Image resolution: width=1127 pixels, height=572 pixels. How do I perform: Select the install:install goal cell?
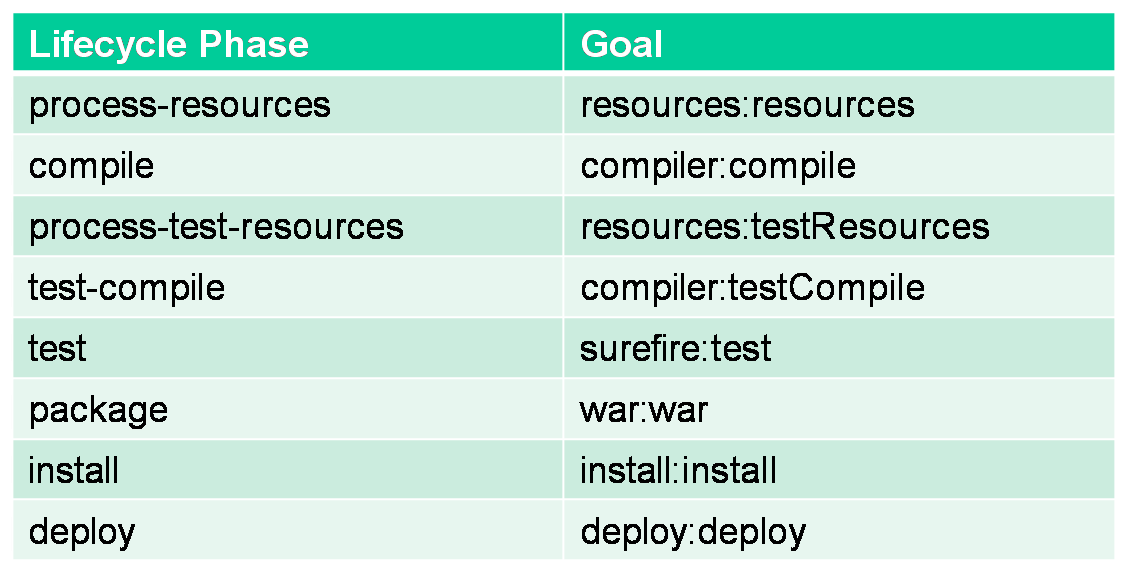click(x=679, y=470)
